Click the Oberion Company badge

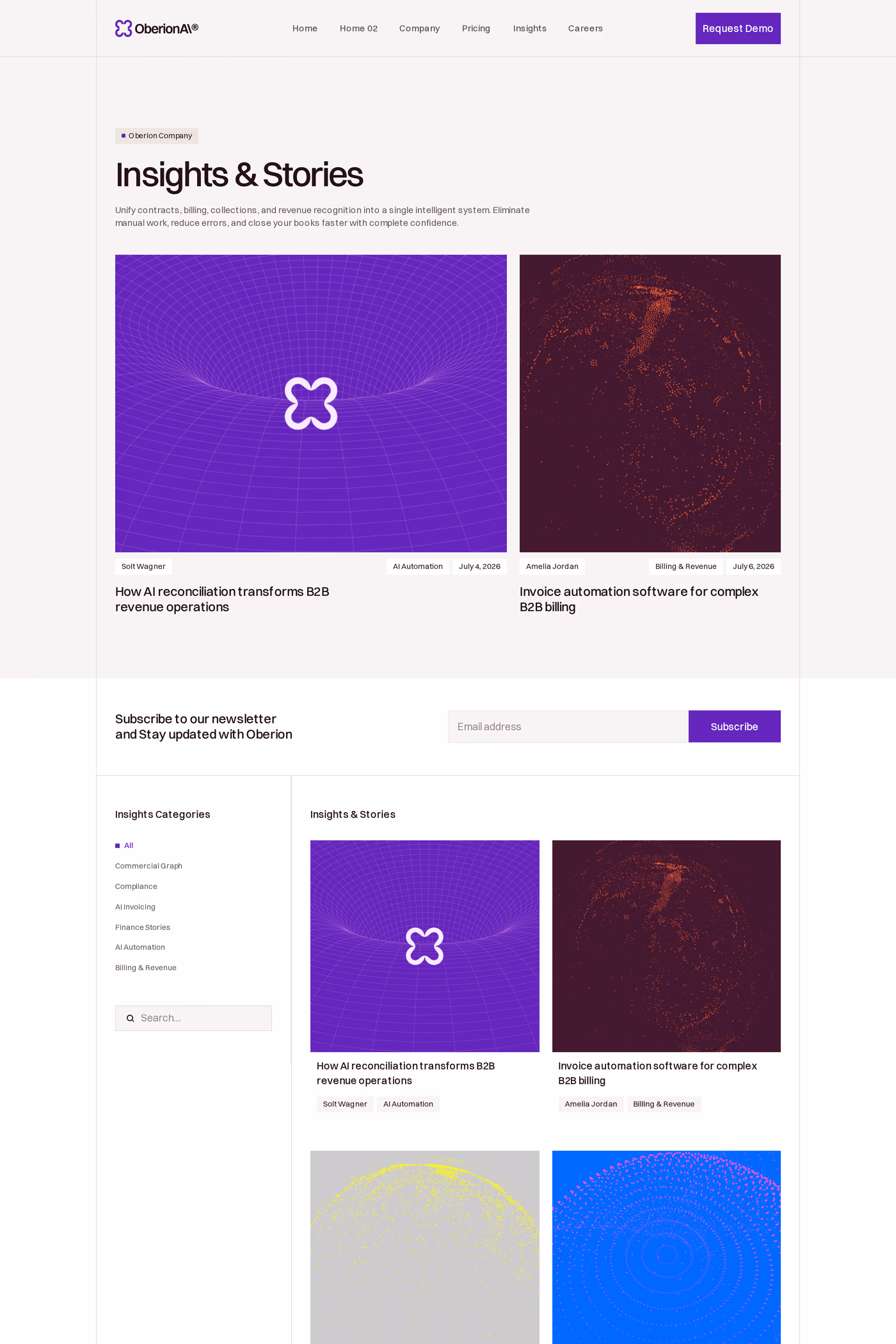click(x=157, y=136)
